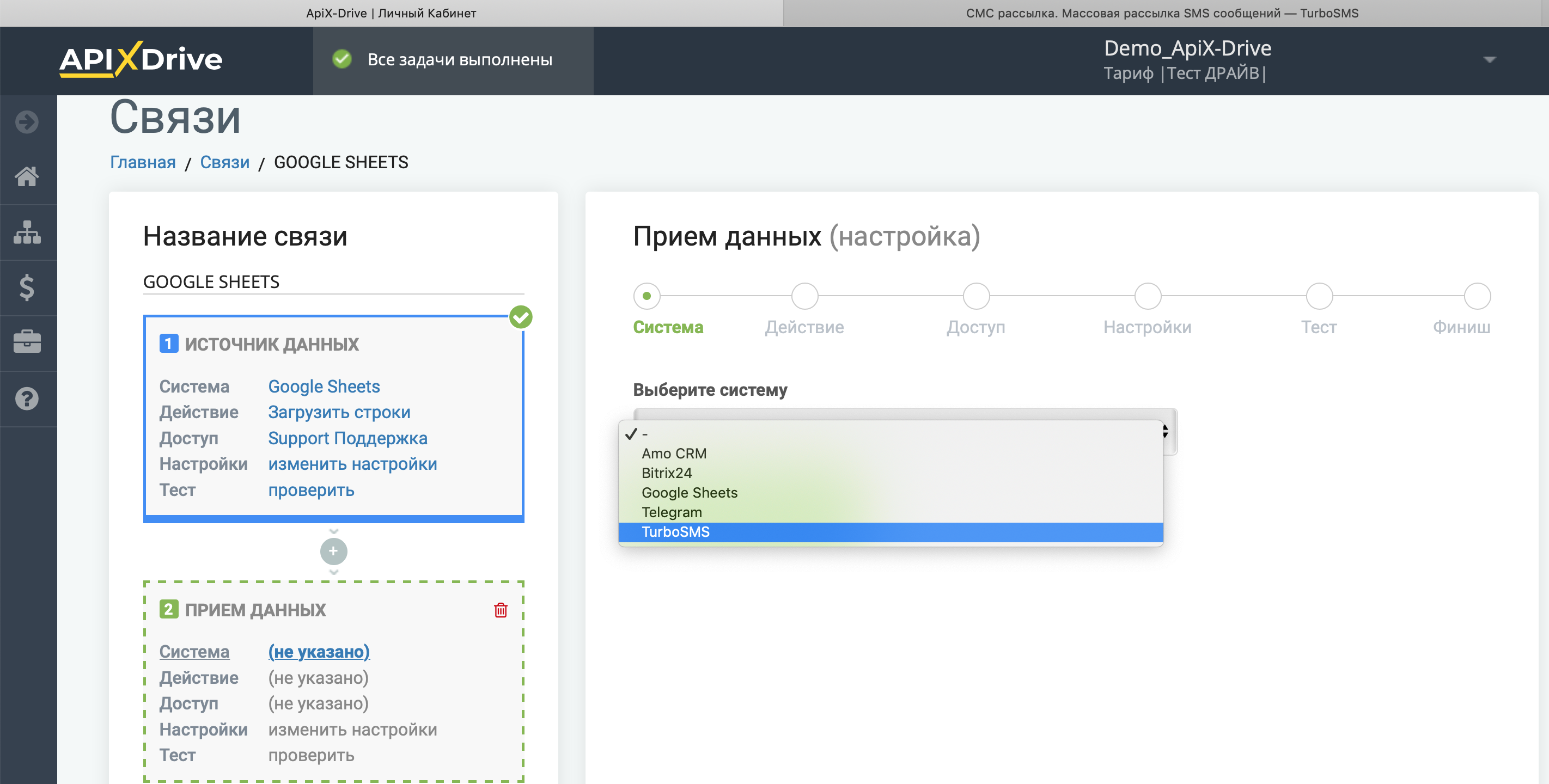The image size is (1549, 784).
Task: Select the Тест step circle
Action: (x=1319, y=296)
